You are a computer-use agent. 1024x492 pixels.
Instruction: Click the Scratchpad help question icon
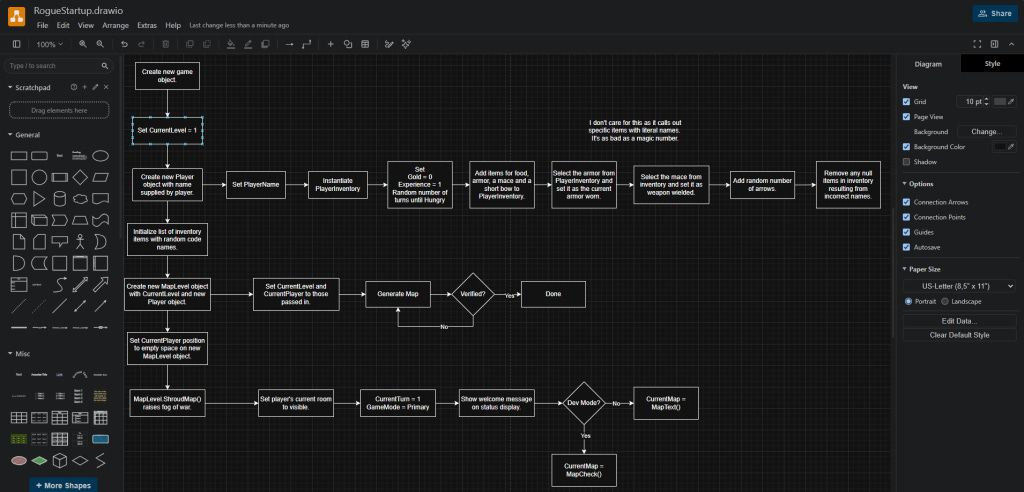coord(74,87)
